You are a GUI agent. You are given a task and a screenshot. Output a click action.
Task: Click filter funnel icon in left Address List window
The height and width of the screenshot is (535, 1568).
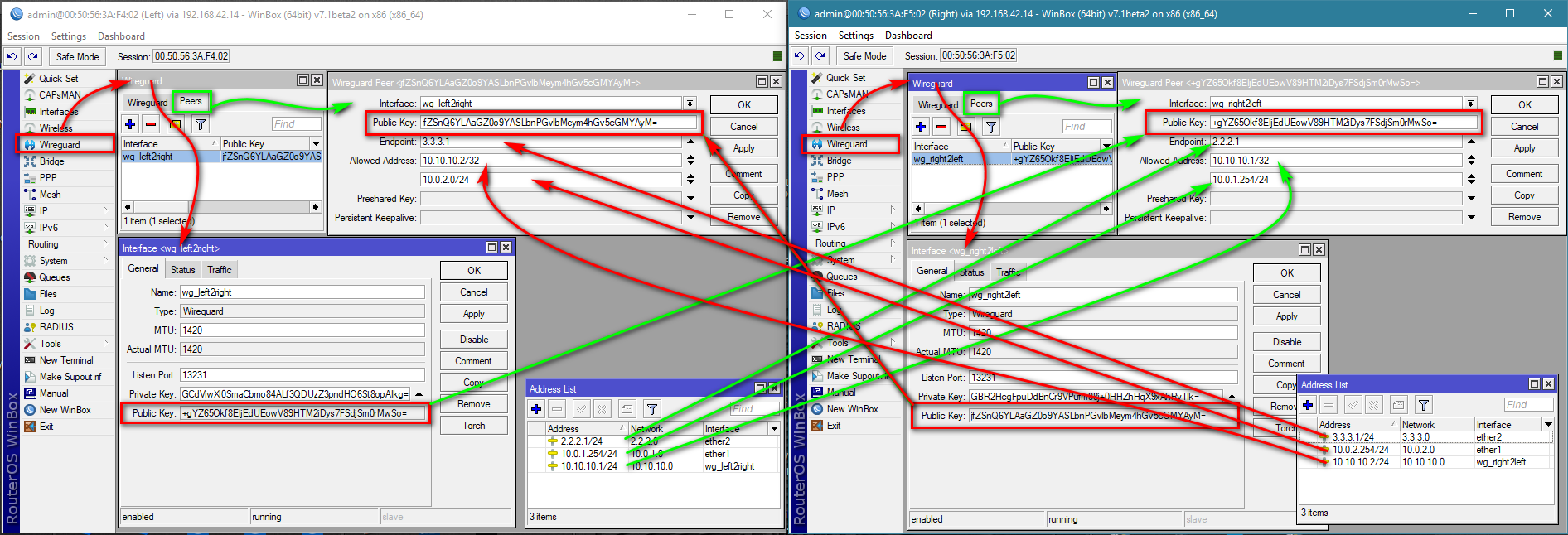[x=652, y=409]
